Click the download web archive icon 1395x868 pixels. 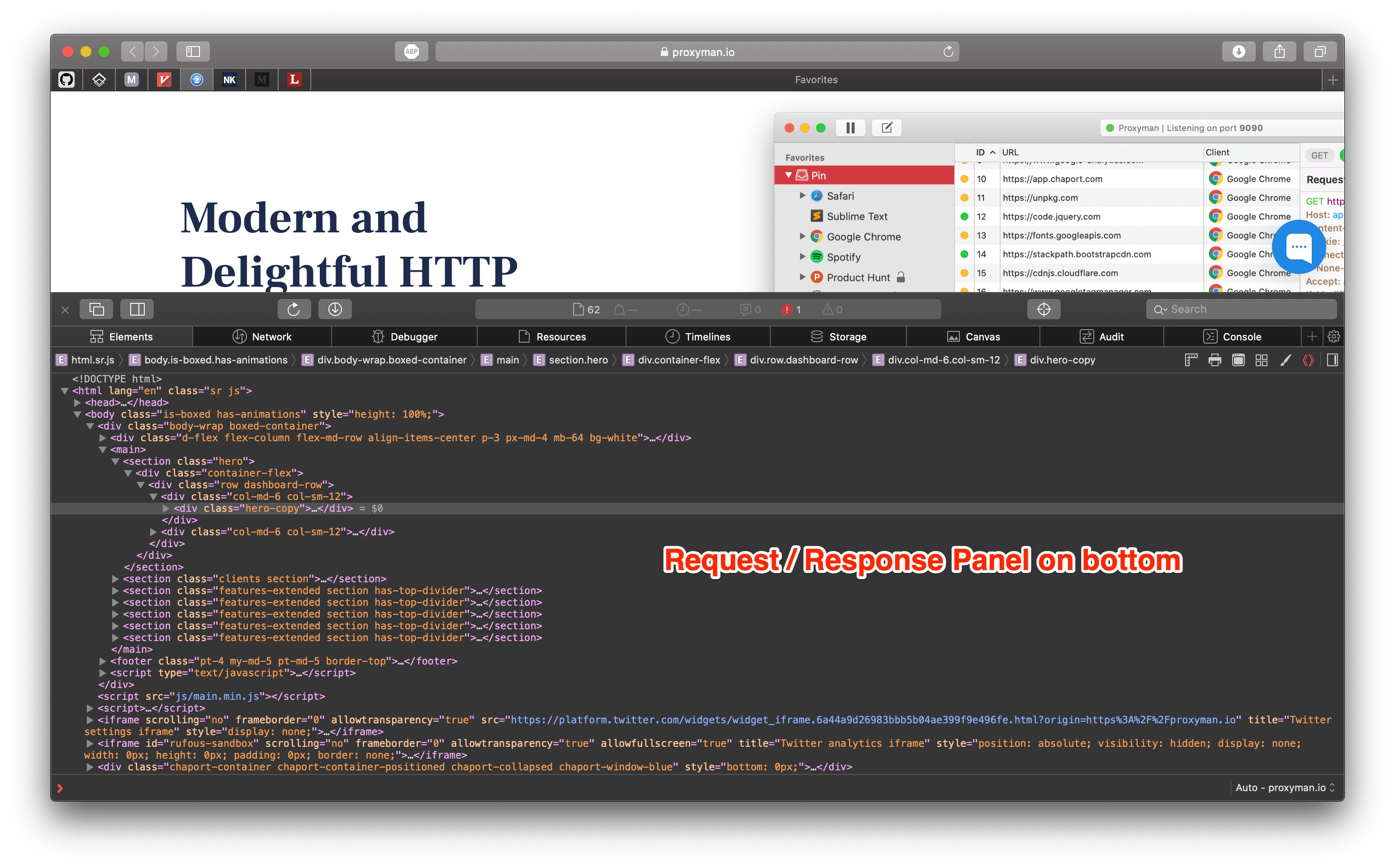(335, 309)
